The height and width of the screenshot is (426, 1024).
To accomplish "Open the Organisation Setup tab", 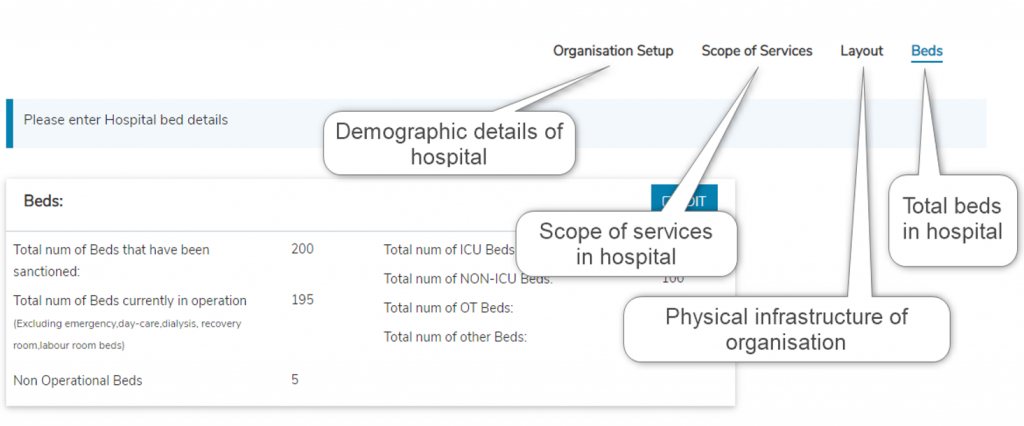I will [613, 51].
